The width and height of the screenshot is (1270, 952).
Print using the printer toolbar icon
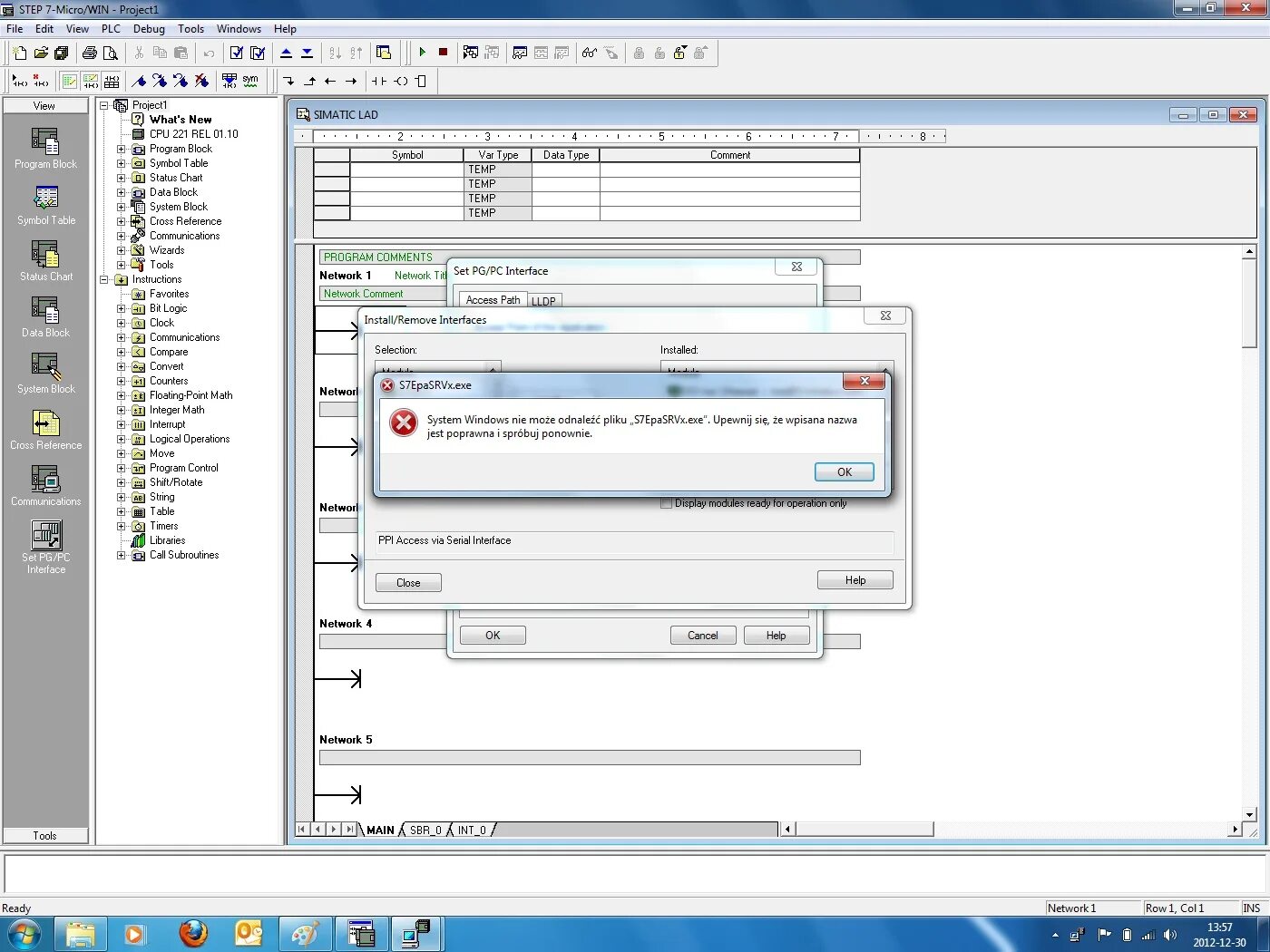[90, 53]
